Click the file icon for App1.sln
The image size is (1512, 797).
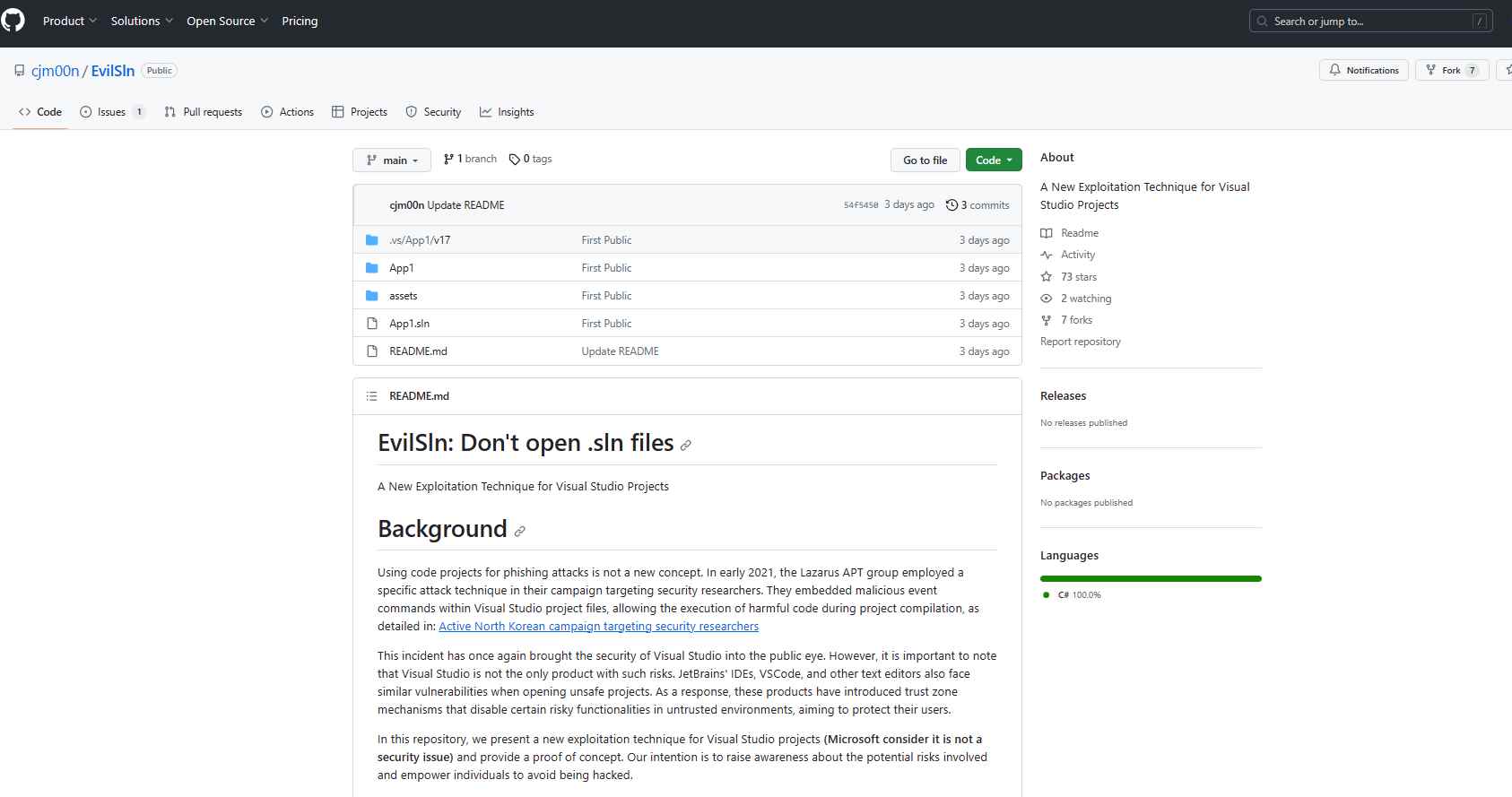pyautogui.click(x=372, y=324)
